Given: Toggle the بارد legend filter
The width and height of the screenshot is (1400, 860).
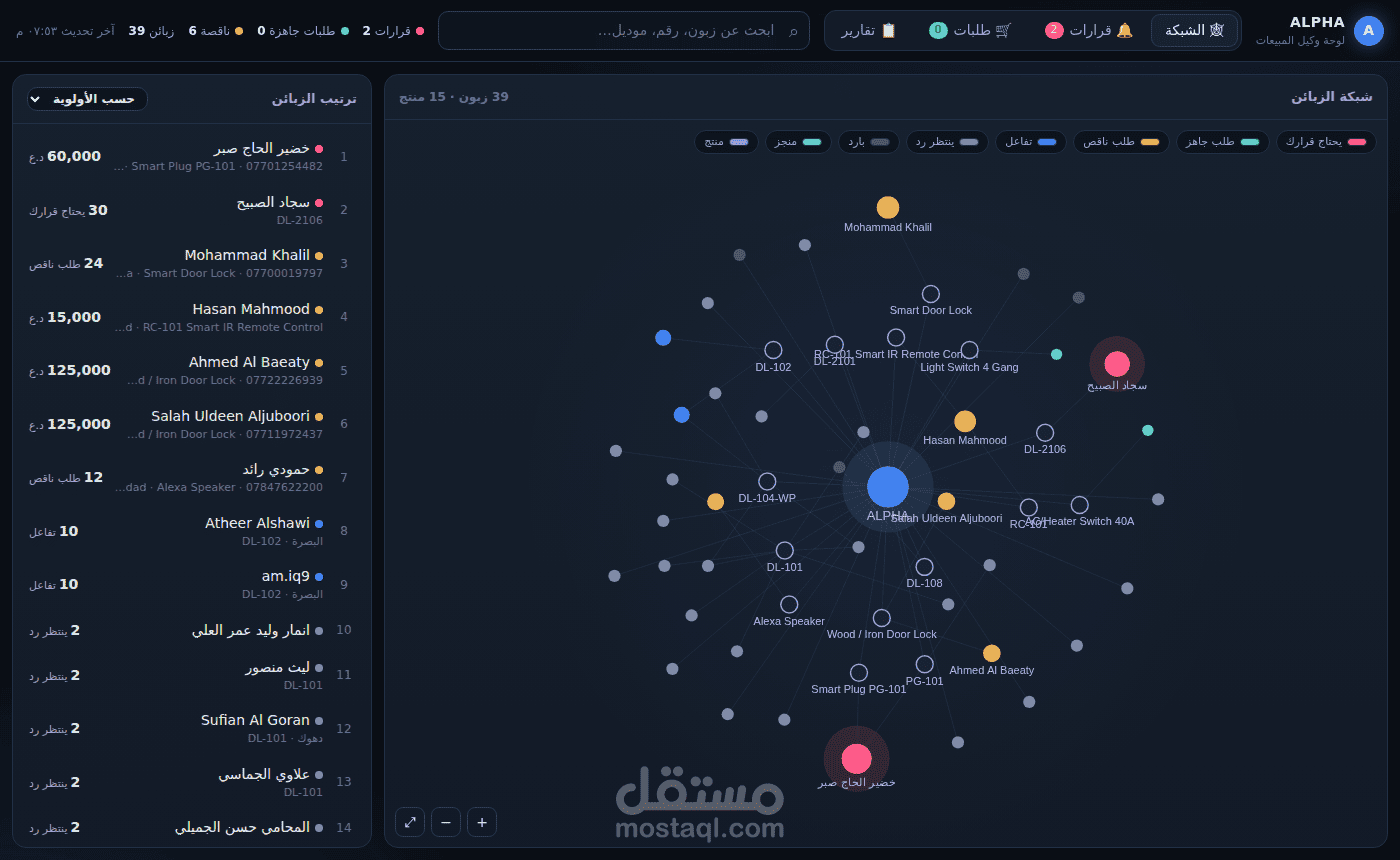Looking at the screenshot, I should click(867, 142).
